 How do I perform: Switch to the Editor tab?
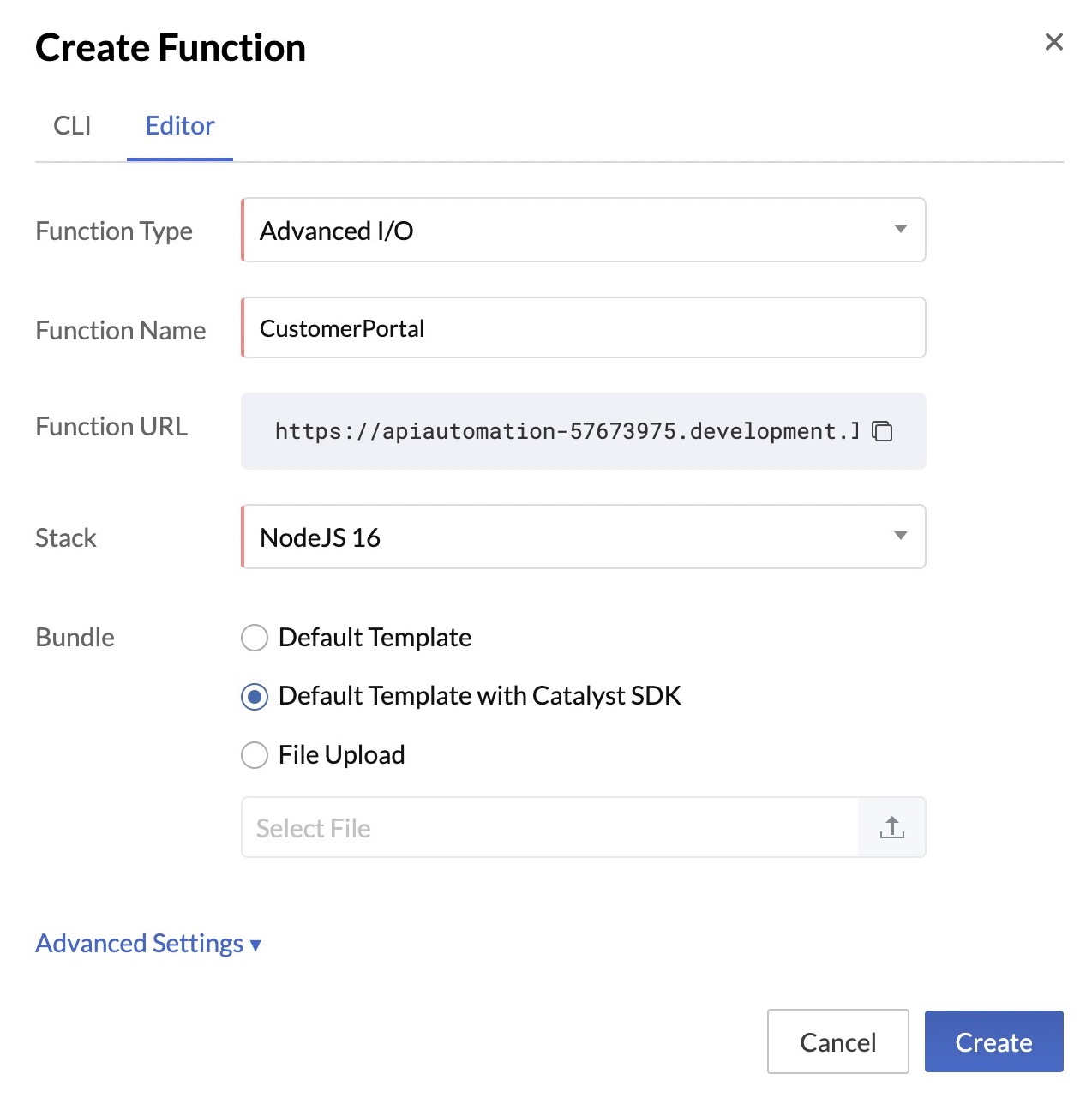[179, 125]
